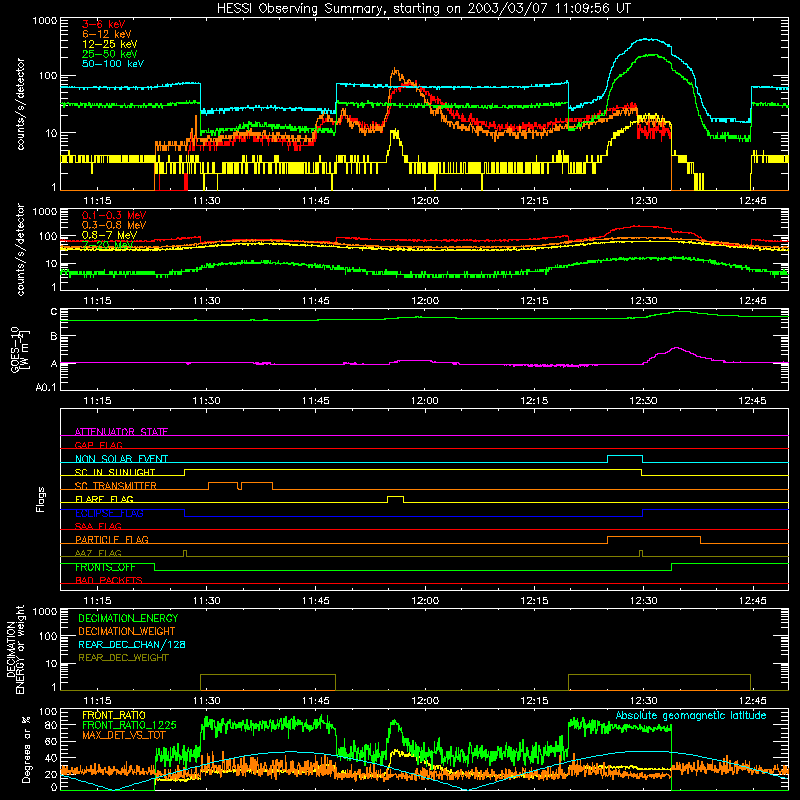Click the GAP_FLAG label
This screenshot has height=800, width=800.
(98, 445)
